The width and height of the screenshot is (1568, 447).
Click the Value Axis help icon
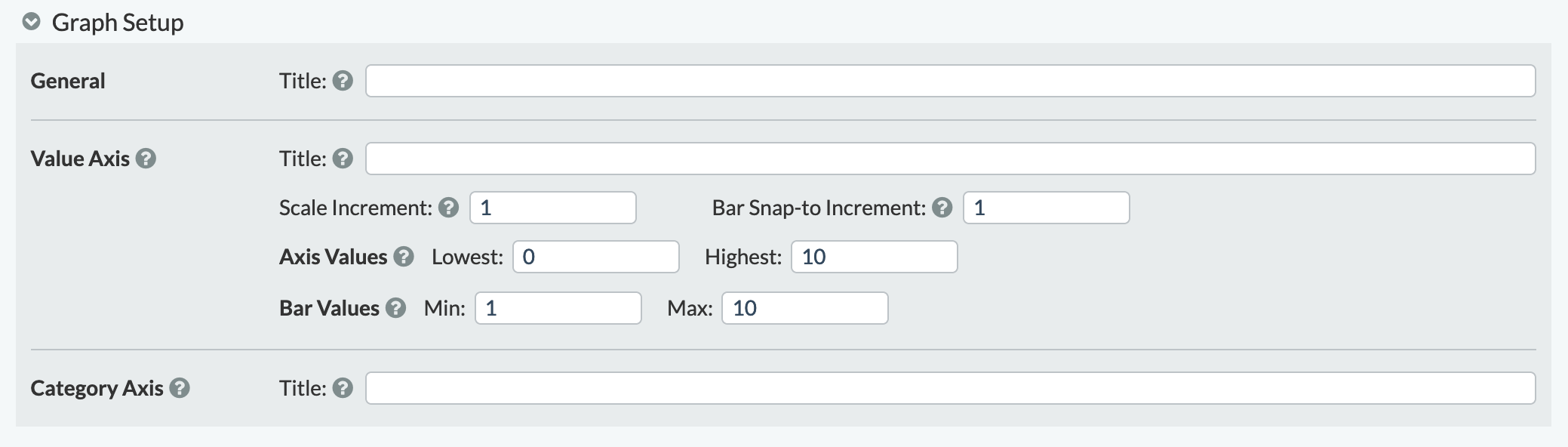tap(146, 159)
